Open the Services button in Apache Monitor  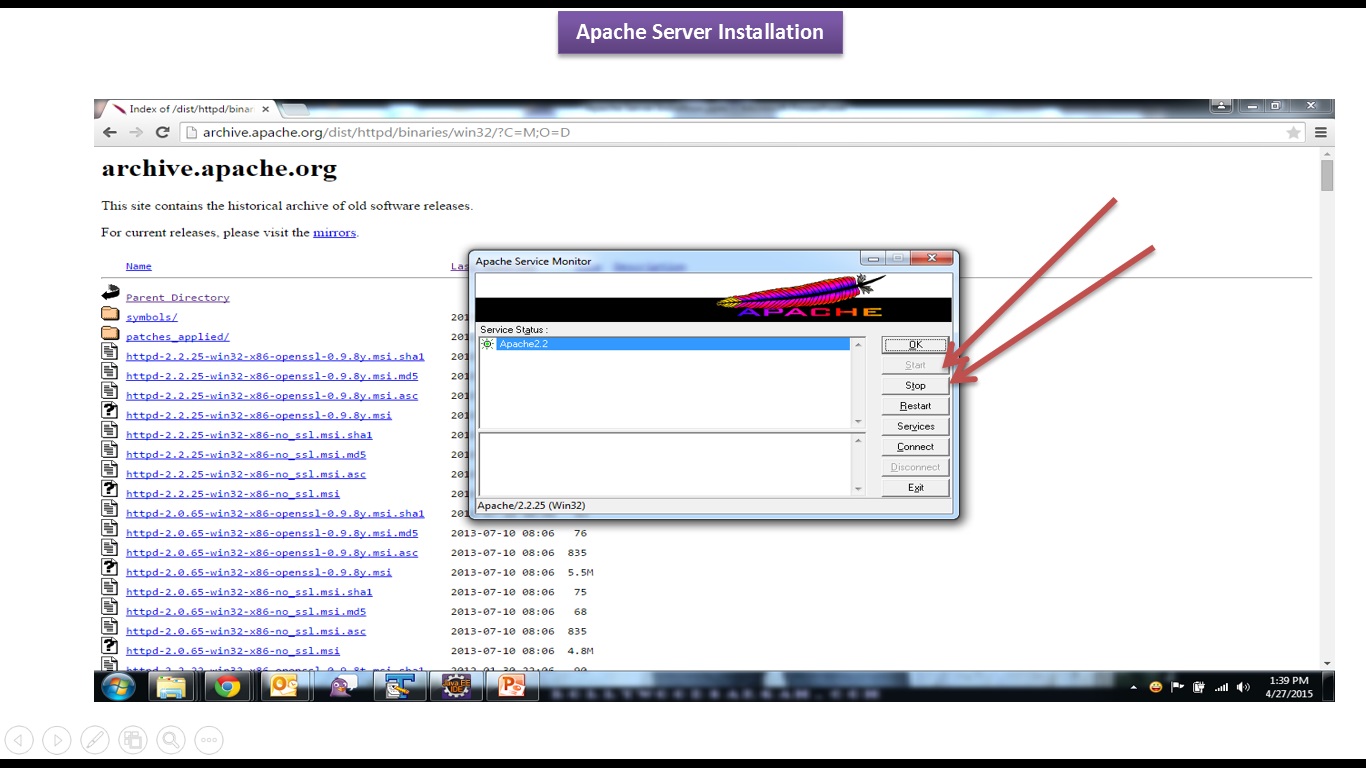tap(915, 427)
